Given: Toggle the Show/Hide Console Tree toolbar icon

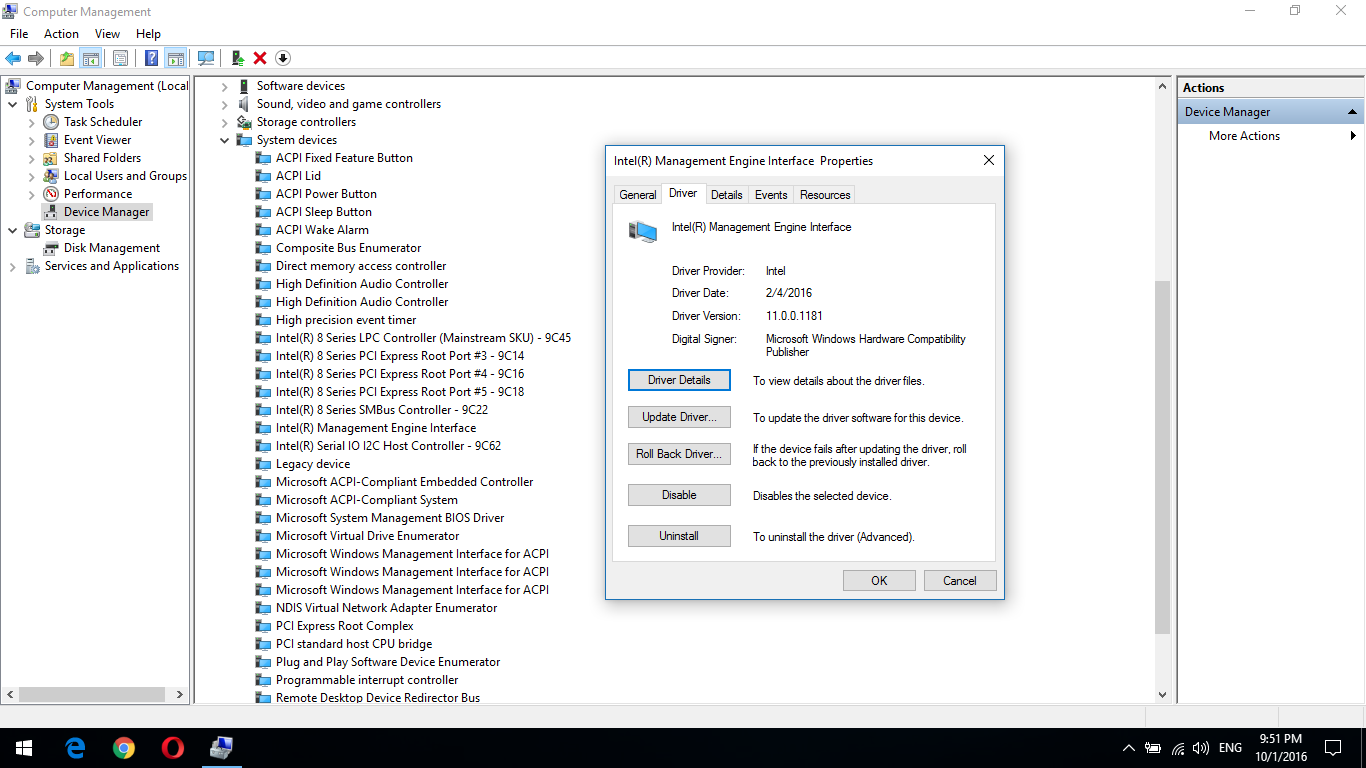Looking at the screenshot, I should click(90, 59).
